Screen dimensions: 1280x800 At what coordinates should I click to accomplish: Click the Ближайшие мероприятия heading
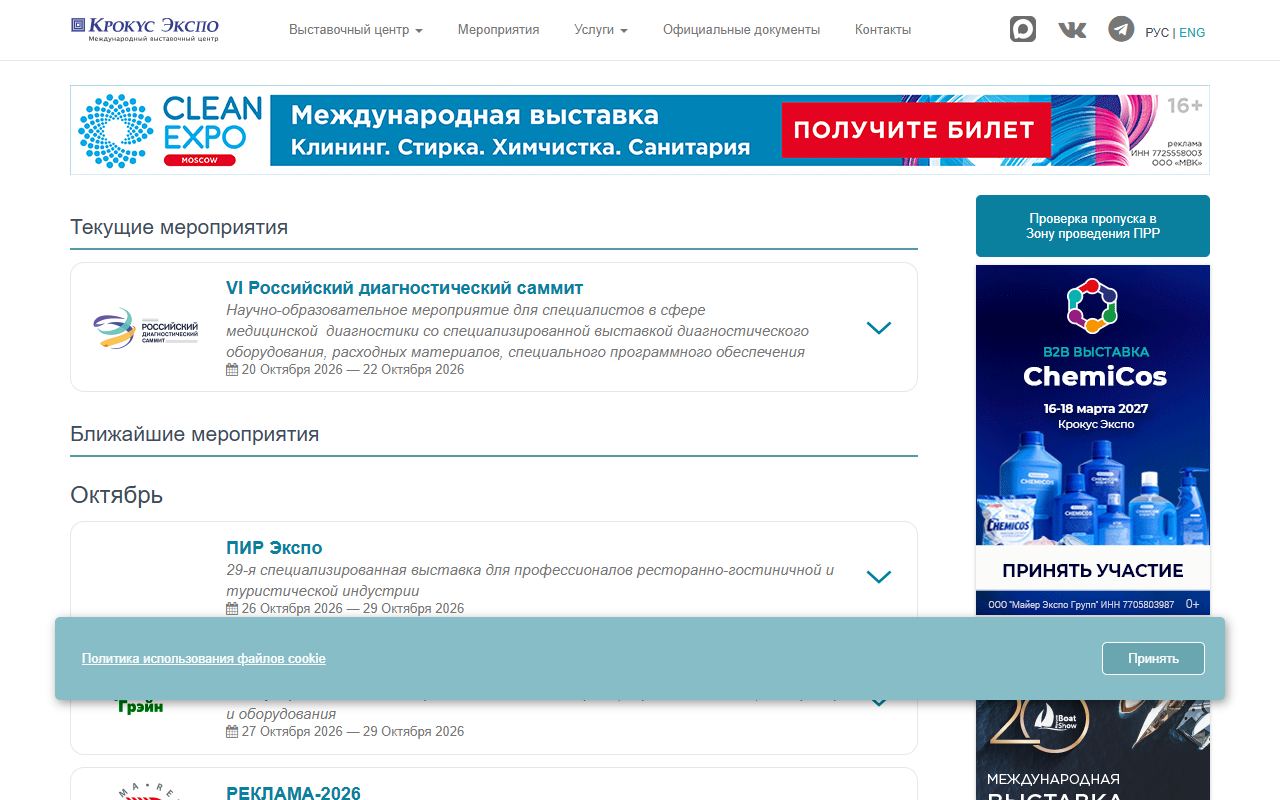(195, 434)
